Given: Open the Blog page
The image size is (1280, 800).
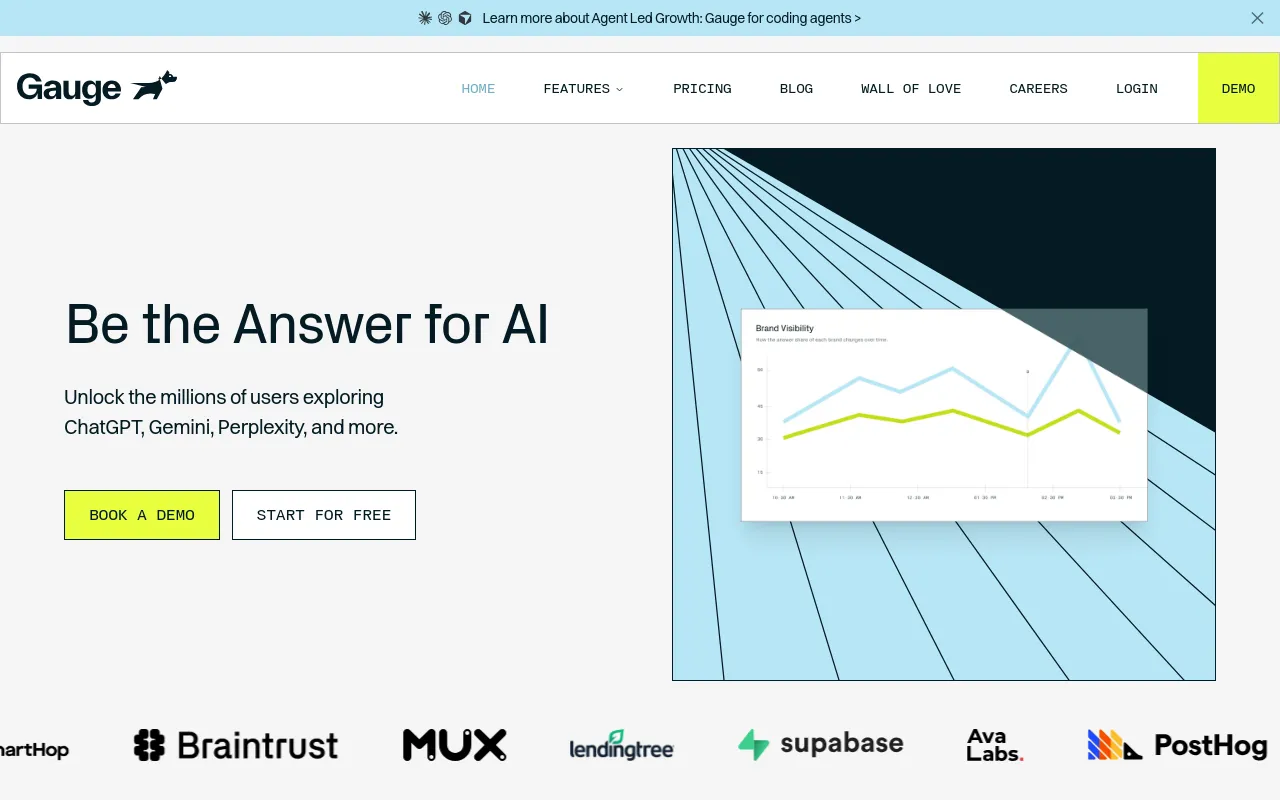Looking at the screenshot, I should pos(796,89).
